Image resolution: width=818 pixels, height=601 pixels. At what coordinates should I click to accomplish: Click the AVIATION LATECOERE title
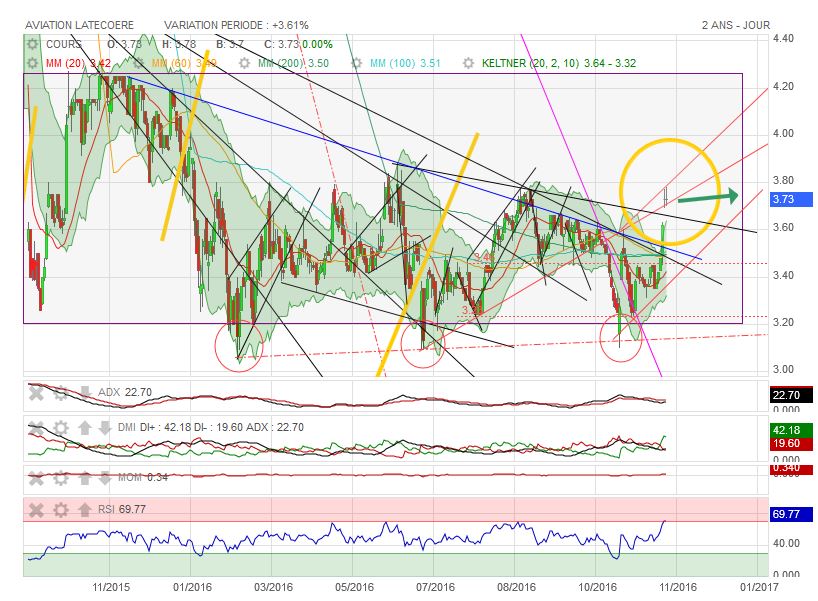coord(79,25)
